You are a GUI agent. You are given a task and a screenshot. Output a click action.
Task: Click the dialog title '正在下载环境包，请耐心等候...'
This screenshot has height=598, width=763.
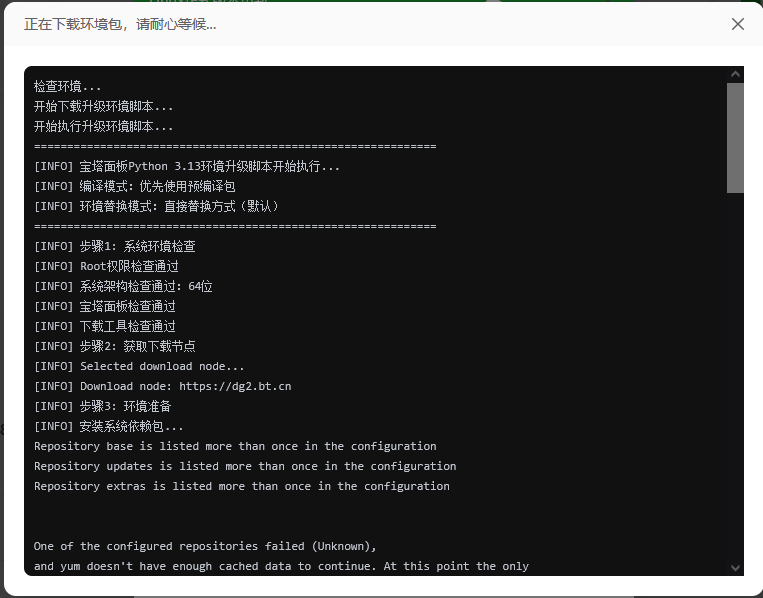tap(120, 24)
